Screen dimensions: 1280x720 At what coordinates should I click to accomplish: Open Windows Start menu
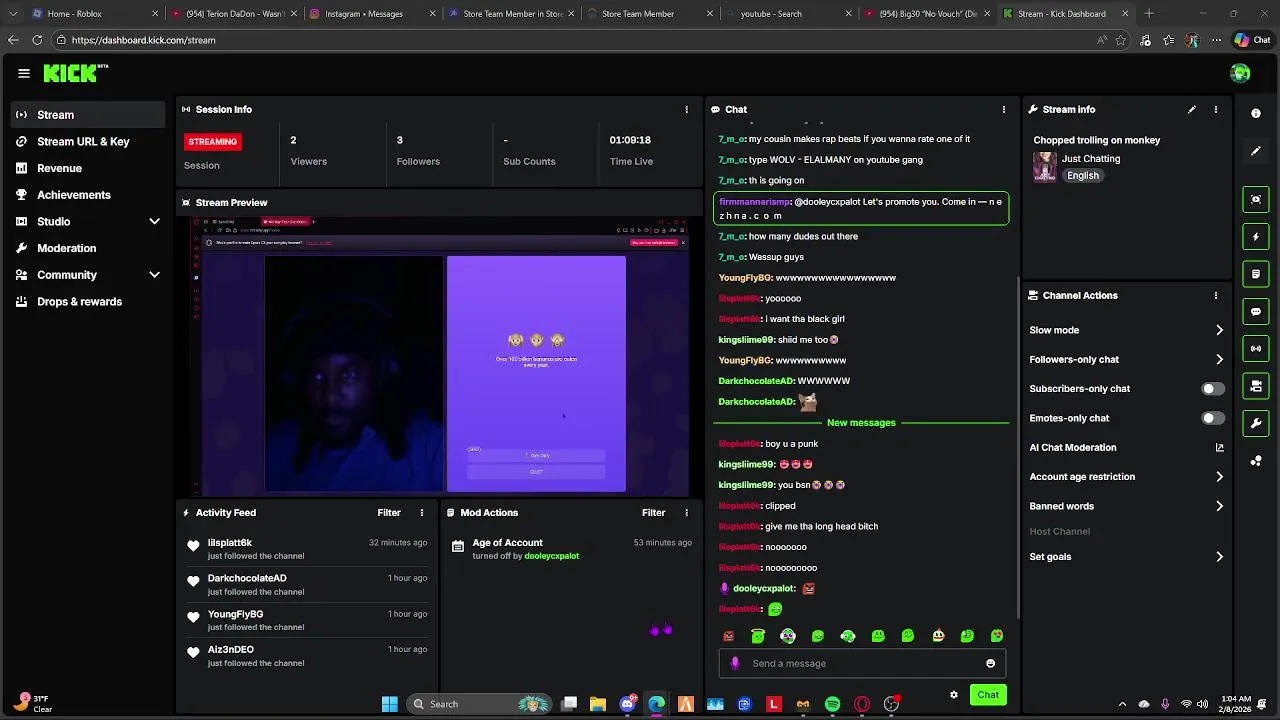click(x=389, y=704)
